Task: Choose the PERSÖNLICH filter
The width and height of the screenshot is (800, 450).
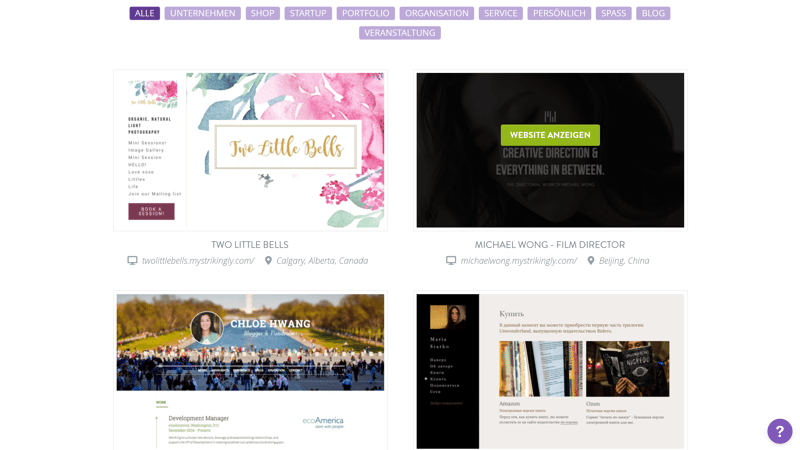Action: pos(559,13)
